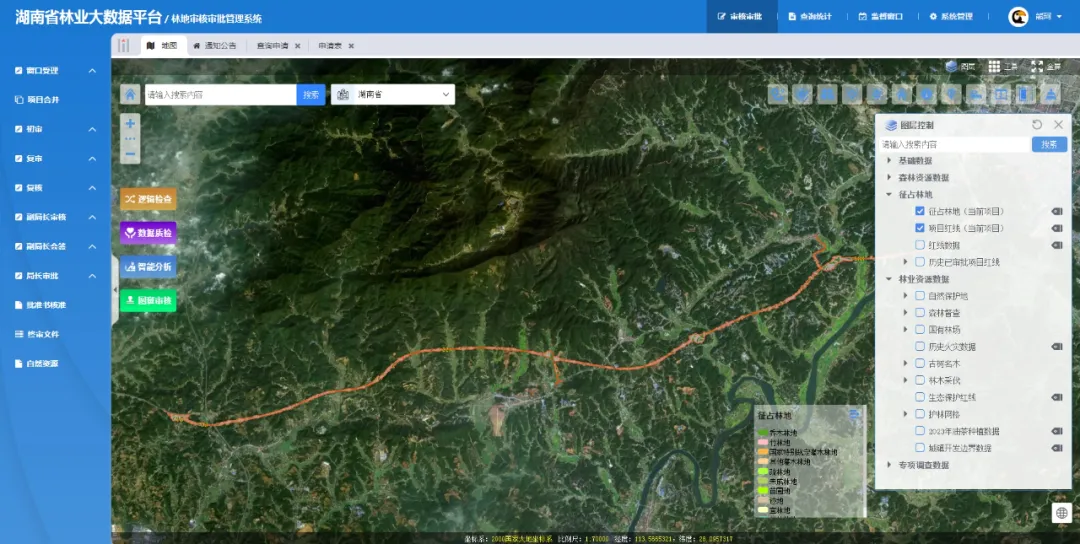Expand the 基础数据 tree node
This screenshot has width=1080, height=544.
point(889,160)
